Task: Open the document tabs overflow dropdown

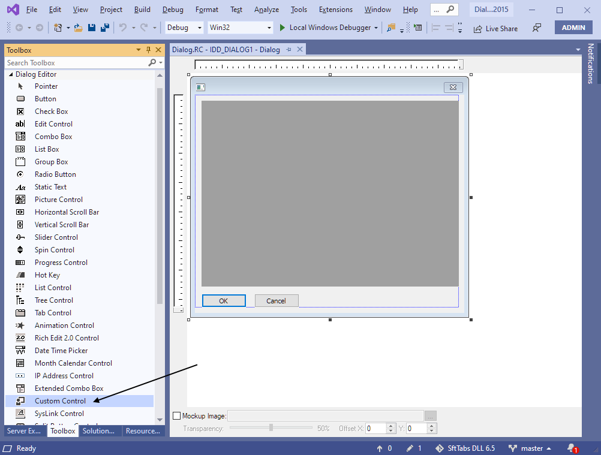Action: coord(578,50)
